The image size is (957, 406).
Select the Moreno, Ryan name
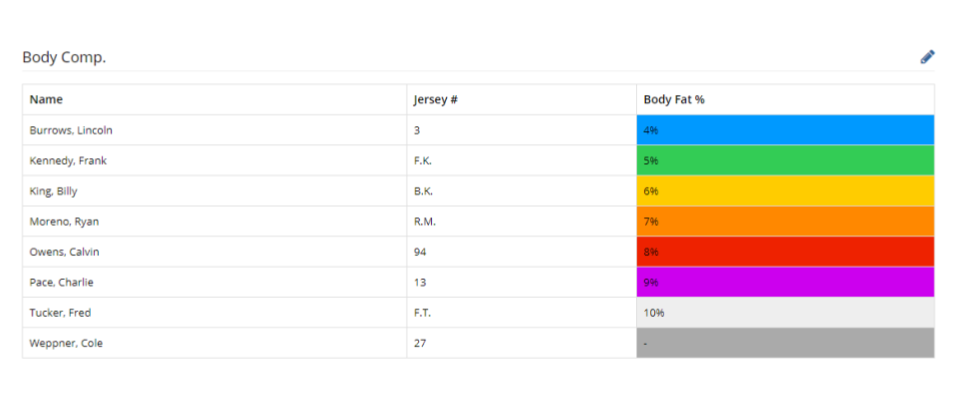[x=64, y=222]
